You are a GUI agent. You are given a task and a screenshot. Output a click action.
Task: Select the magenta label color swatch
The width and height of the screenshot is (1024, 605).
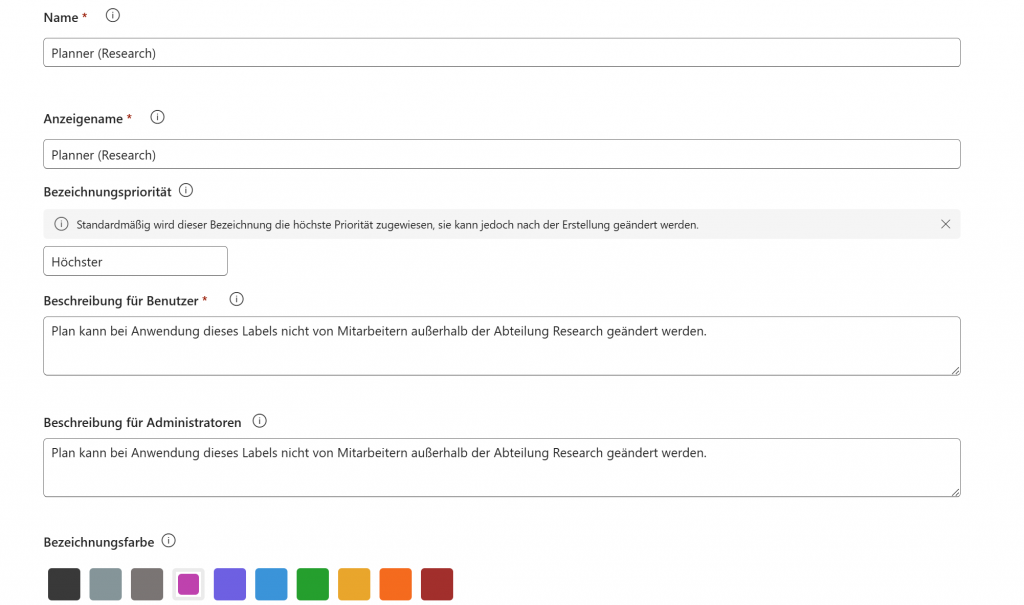188,584
